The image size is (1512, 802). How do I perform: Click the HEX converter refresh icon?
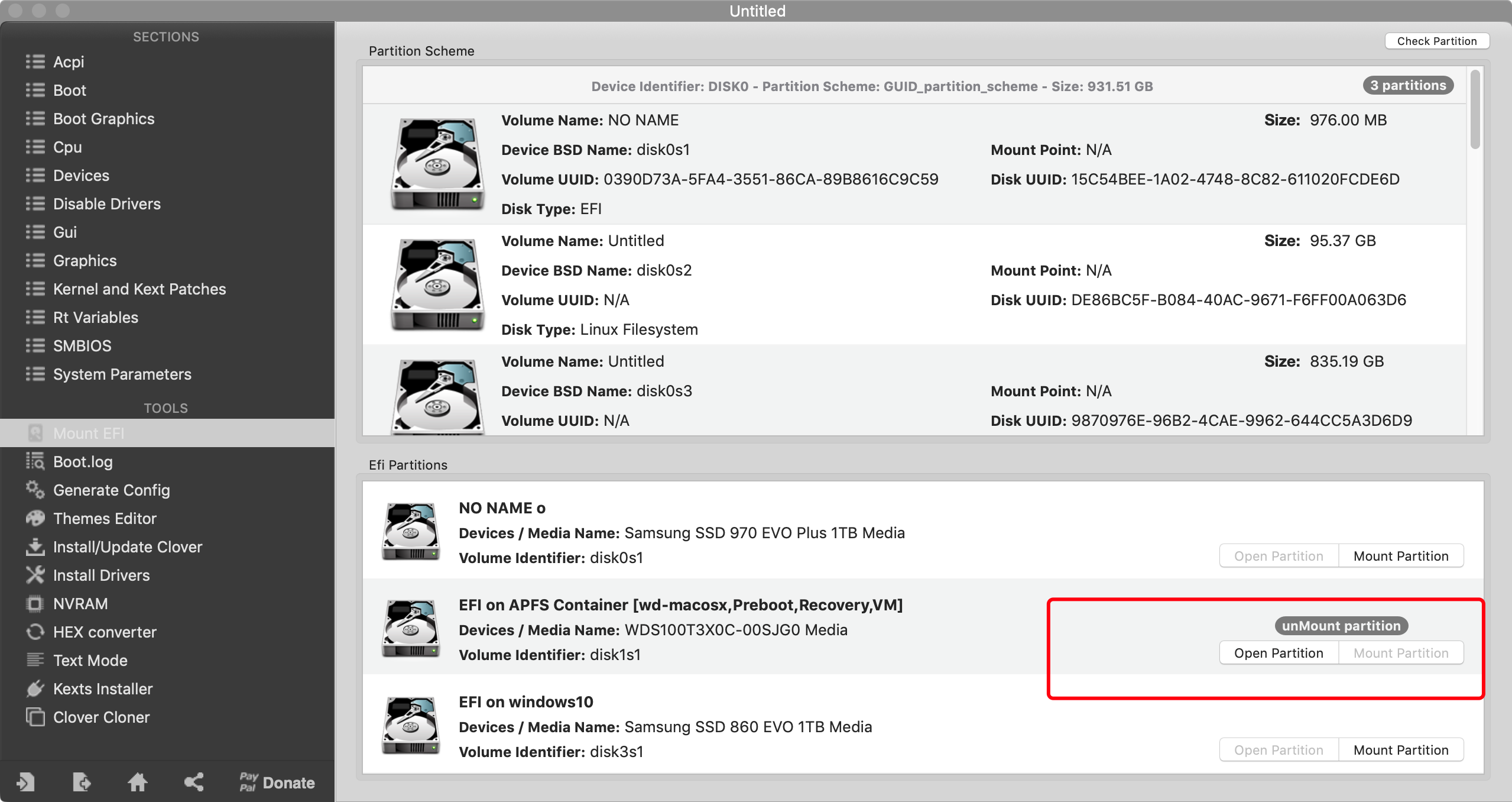pyautogui.click(x=35, y=632)
